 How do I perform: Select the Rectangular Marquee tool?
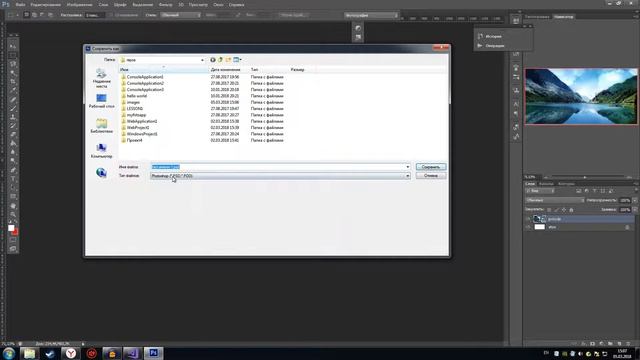13,55
